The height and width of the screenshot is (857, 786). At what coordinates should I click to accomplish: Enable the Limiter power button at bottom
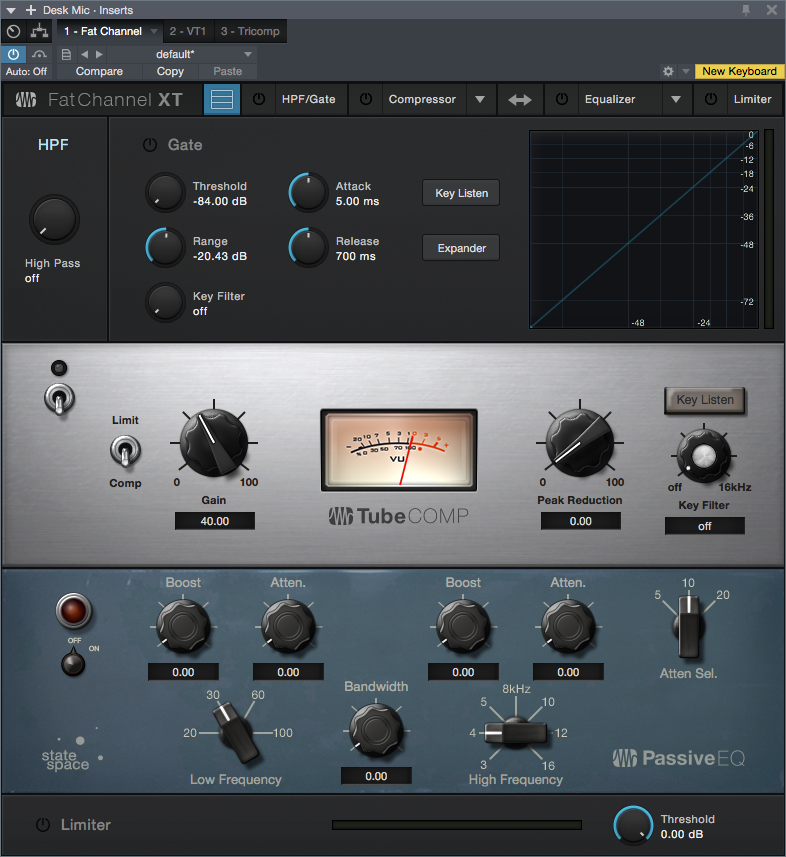coord(42,825)
